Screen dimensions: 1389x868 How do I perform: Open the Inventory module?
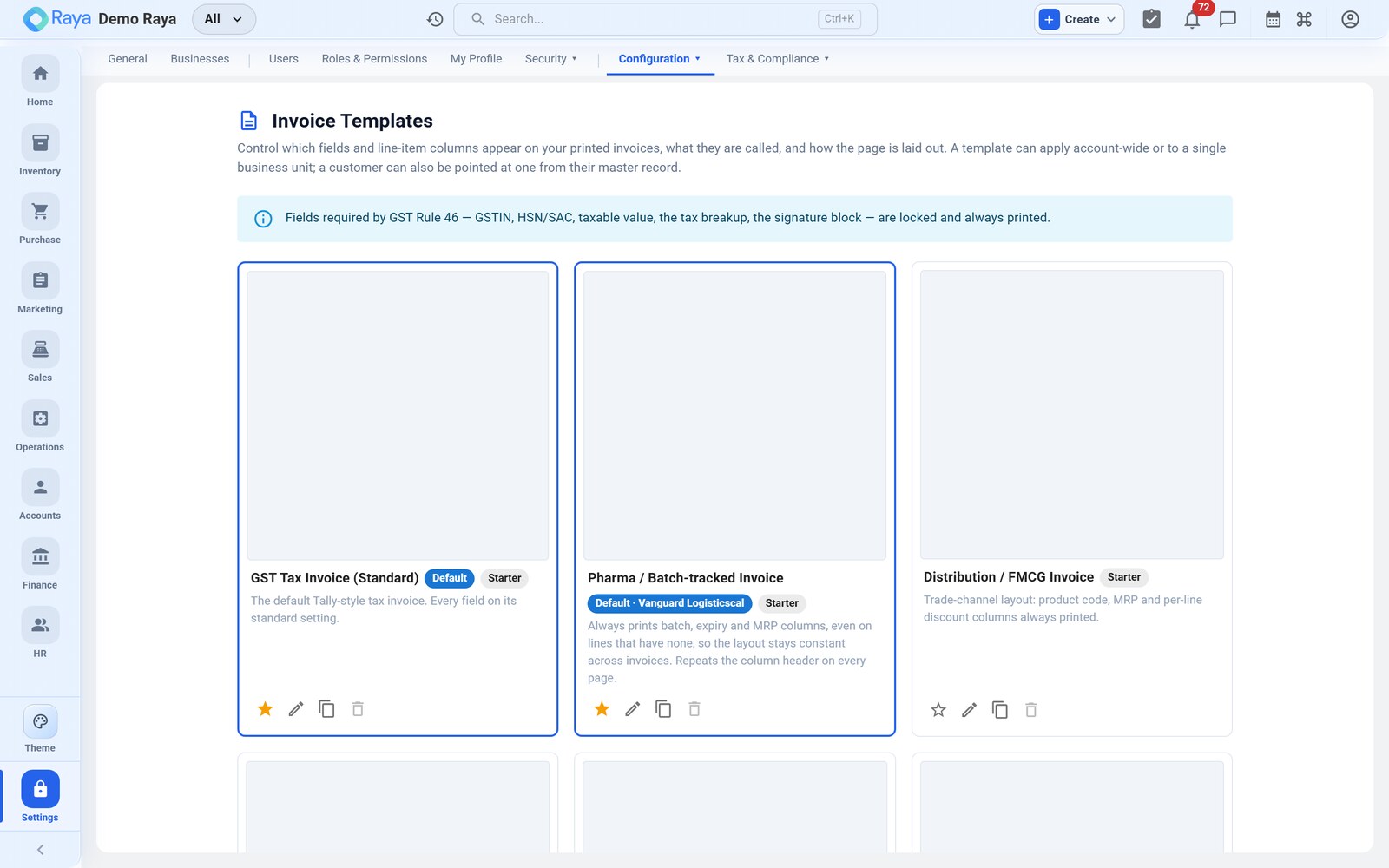[x=40, y=151]
